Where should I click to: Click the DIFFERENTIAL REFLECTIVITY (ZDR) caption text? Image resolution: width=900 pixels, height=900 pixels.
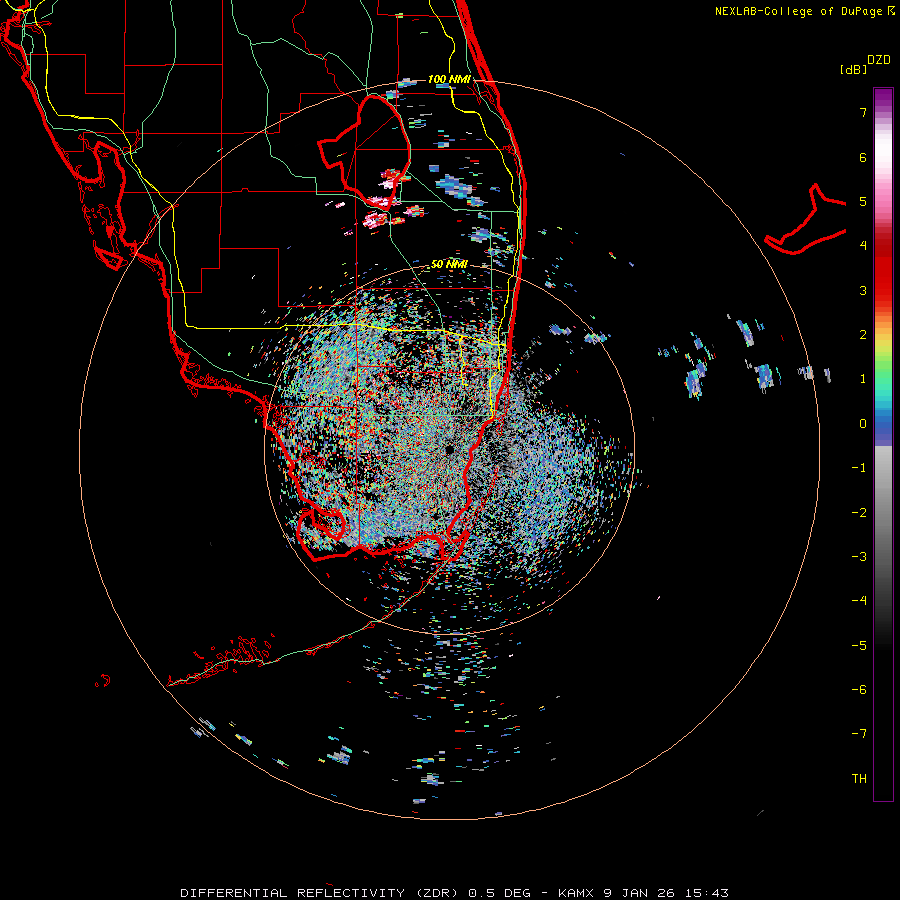coord(319,893)
